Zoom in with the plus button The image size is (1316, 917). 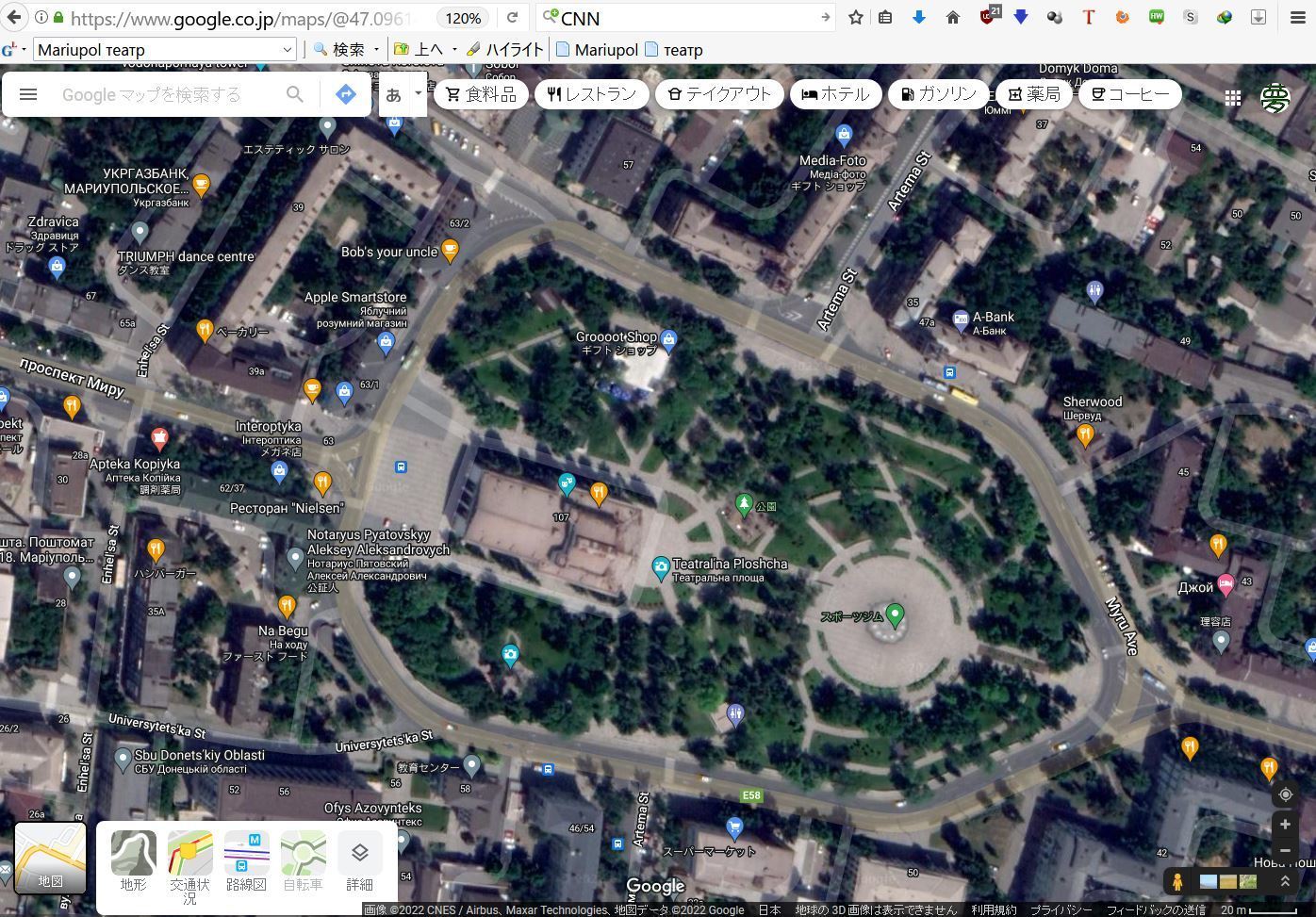[1285, 825]
